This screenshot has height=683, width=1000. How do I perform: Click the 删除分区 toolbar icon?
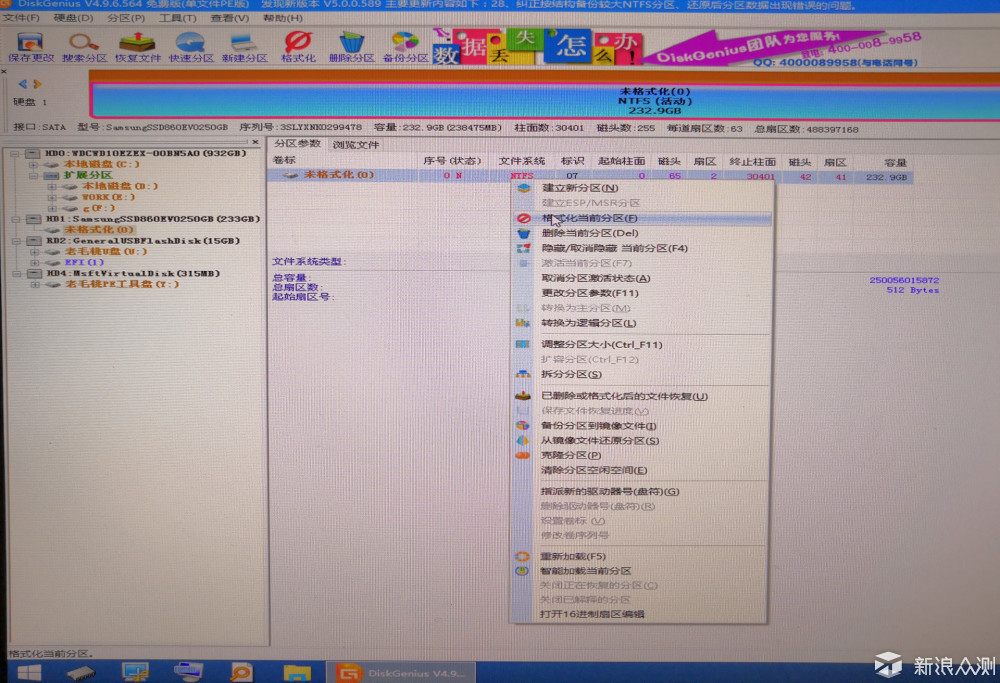click(x=351, y=47)
